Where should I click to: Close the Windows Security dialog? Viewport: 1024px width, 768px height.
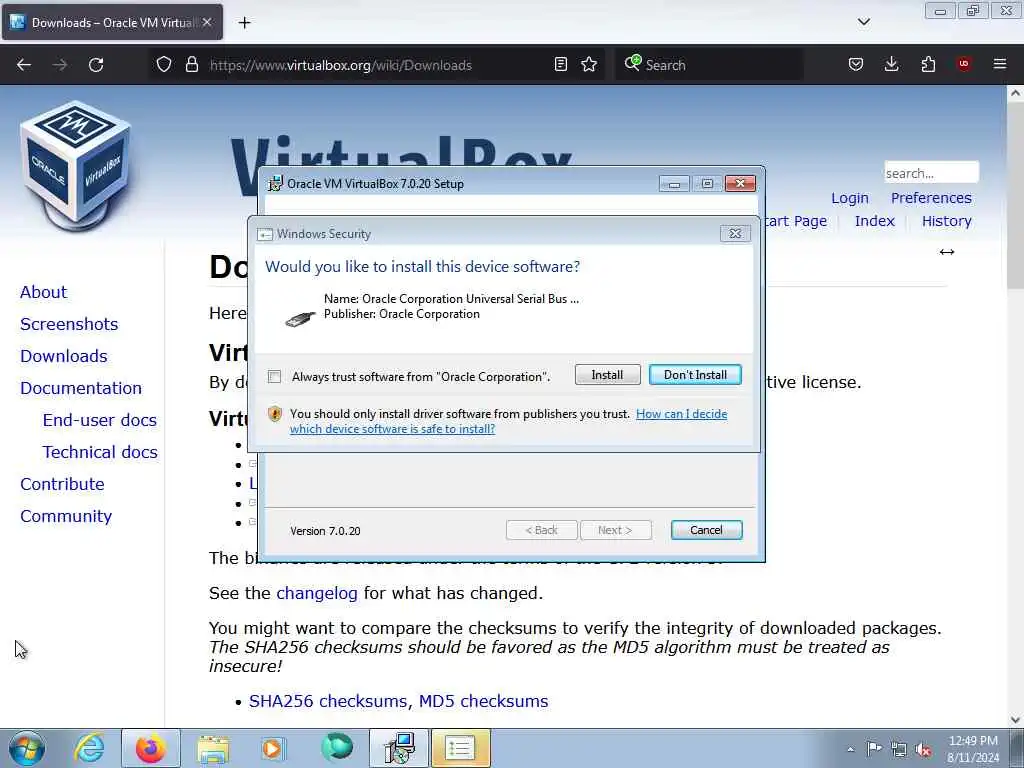point(735,234)
